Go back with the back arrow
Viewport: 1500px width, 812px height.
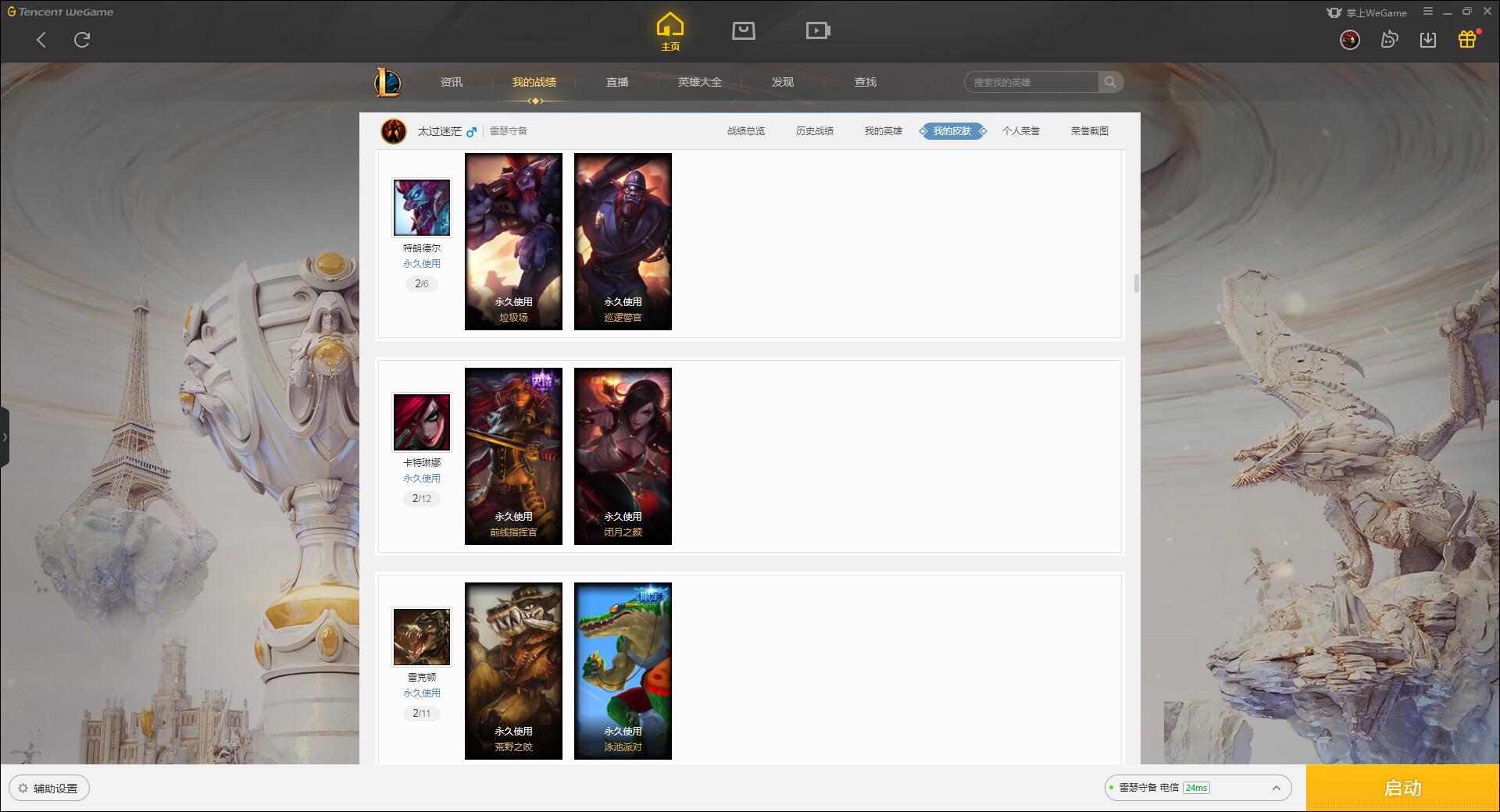tap(41, 40)
